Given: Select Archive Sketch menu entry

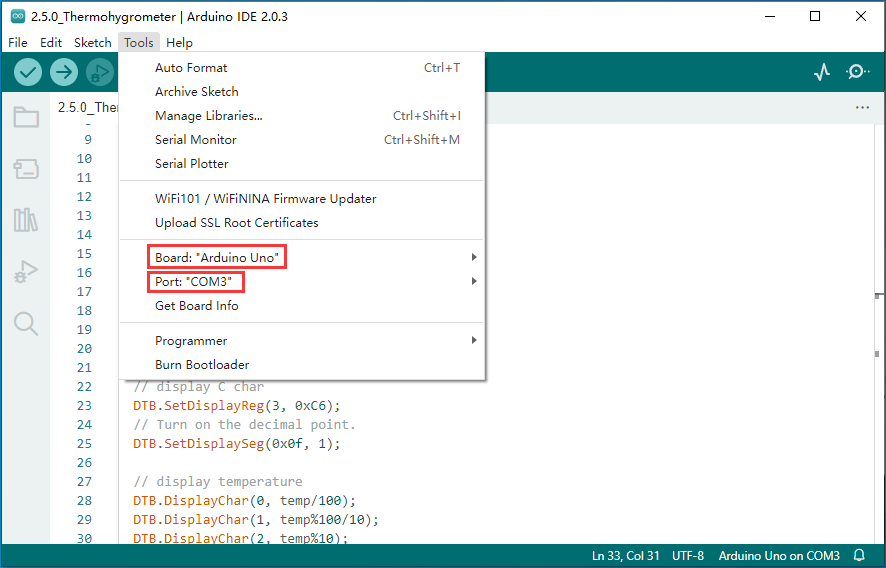Looking at the screenshot, I should point(302,92).
